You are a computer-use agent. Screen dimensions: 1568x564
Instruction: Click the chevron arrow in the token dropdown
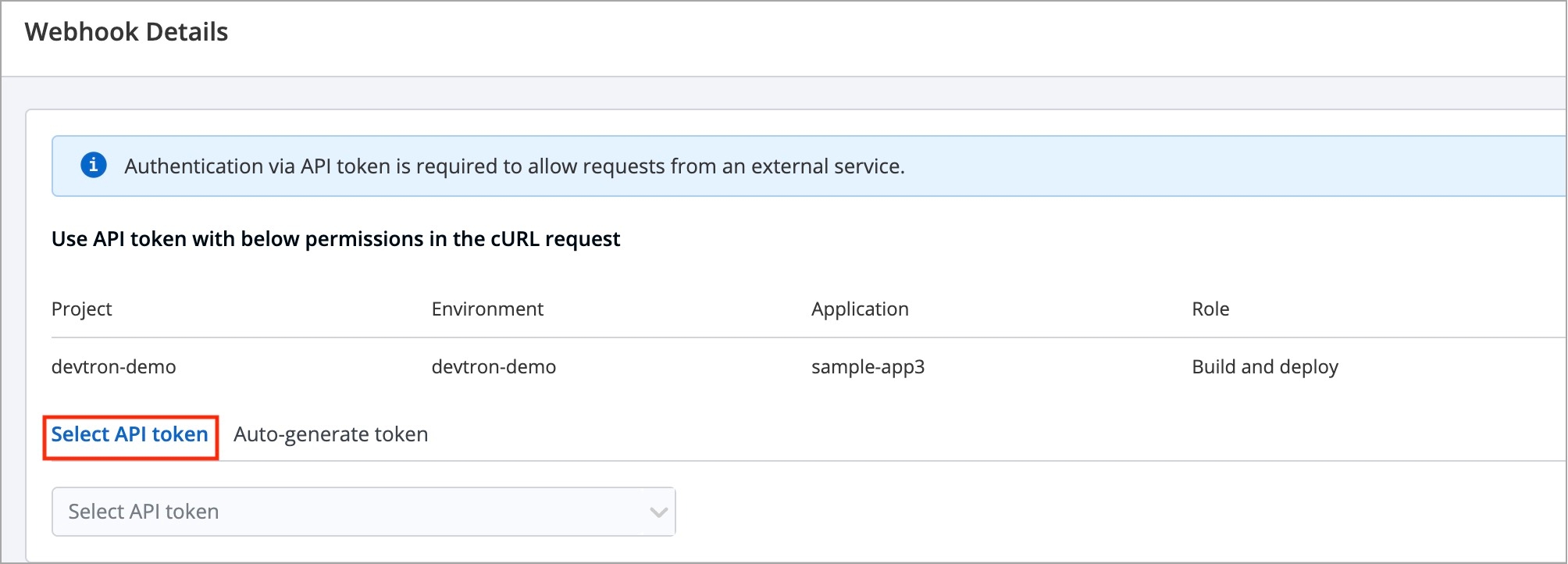pyautogui.click(x=658, y=512)
